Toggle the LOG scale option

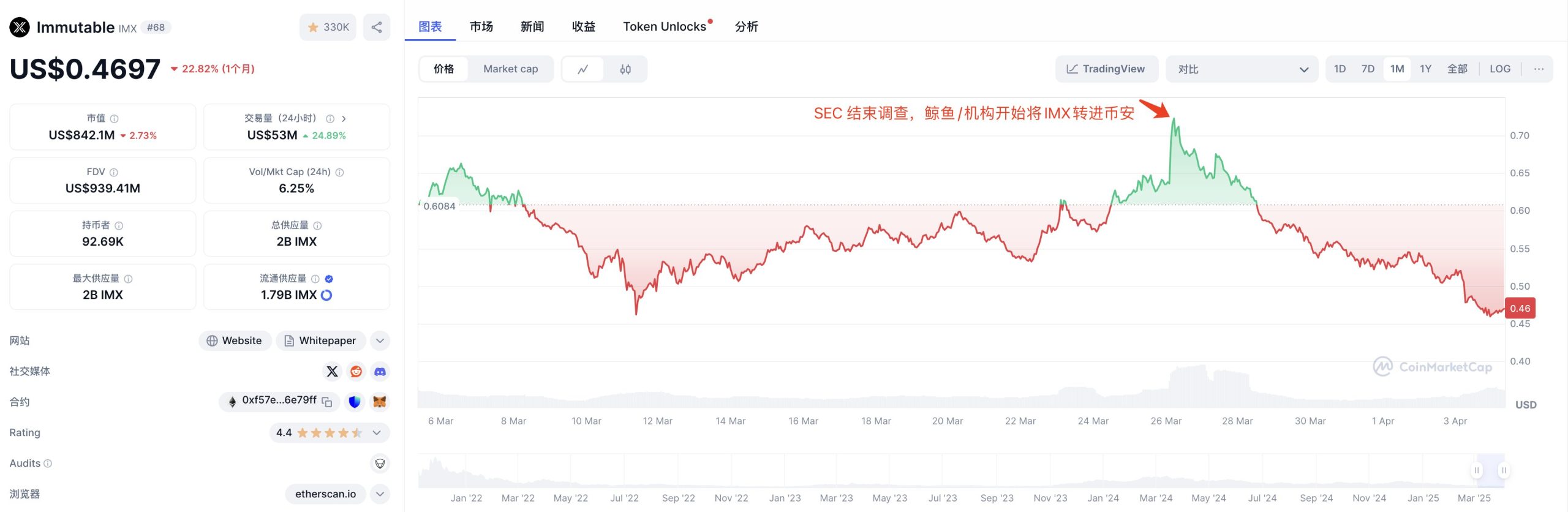[x=1499, y=69]
